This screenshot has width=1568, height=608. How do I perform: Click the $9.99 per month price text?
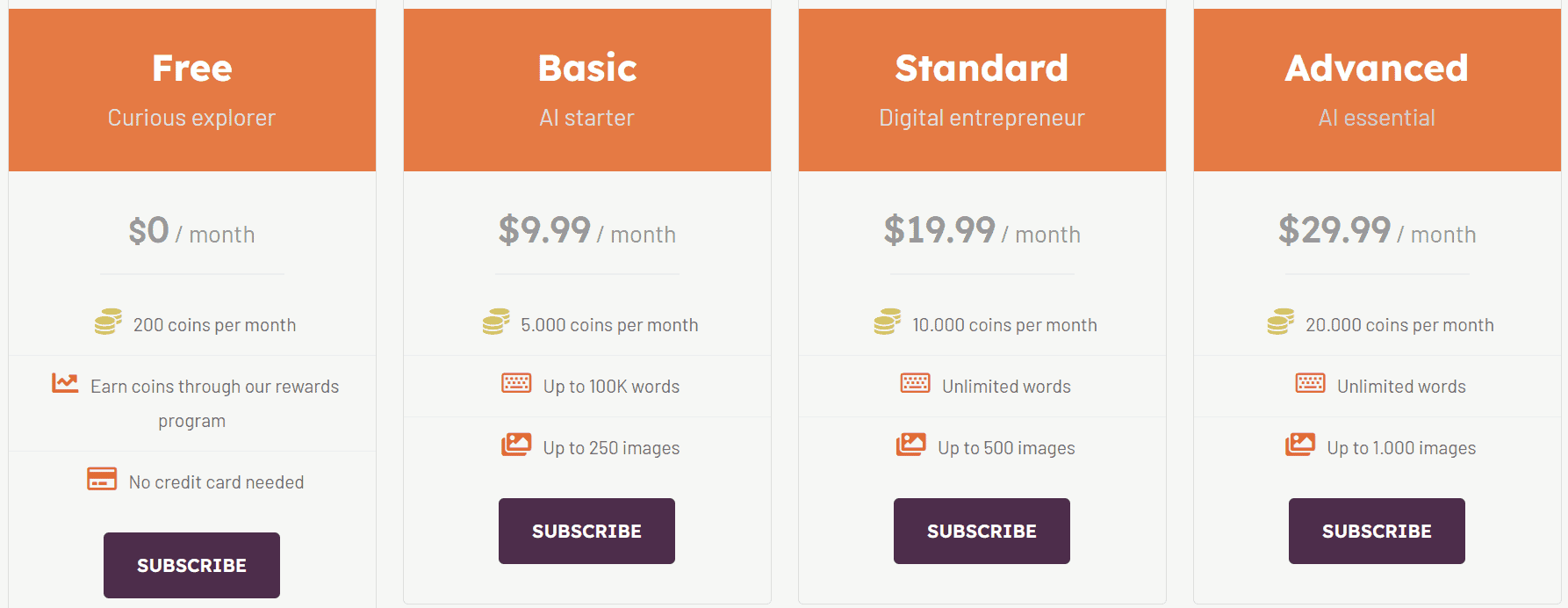tap(586, 231)
